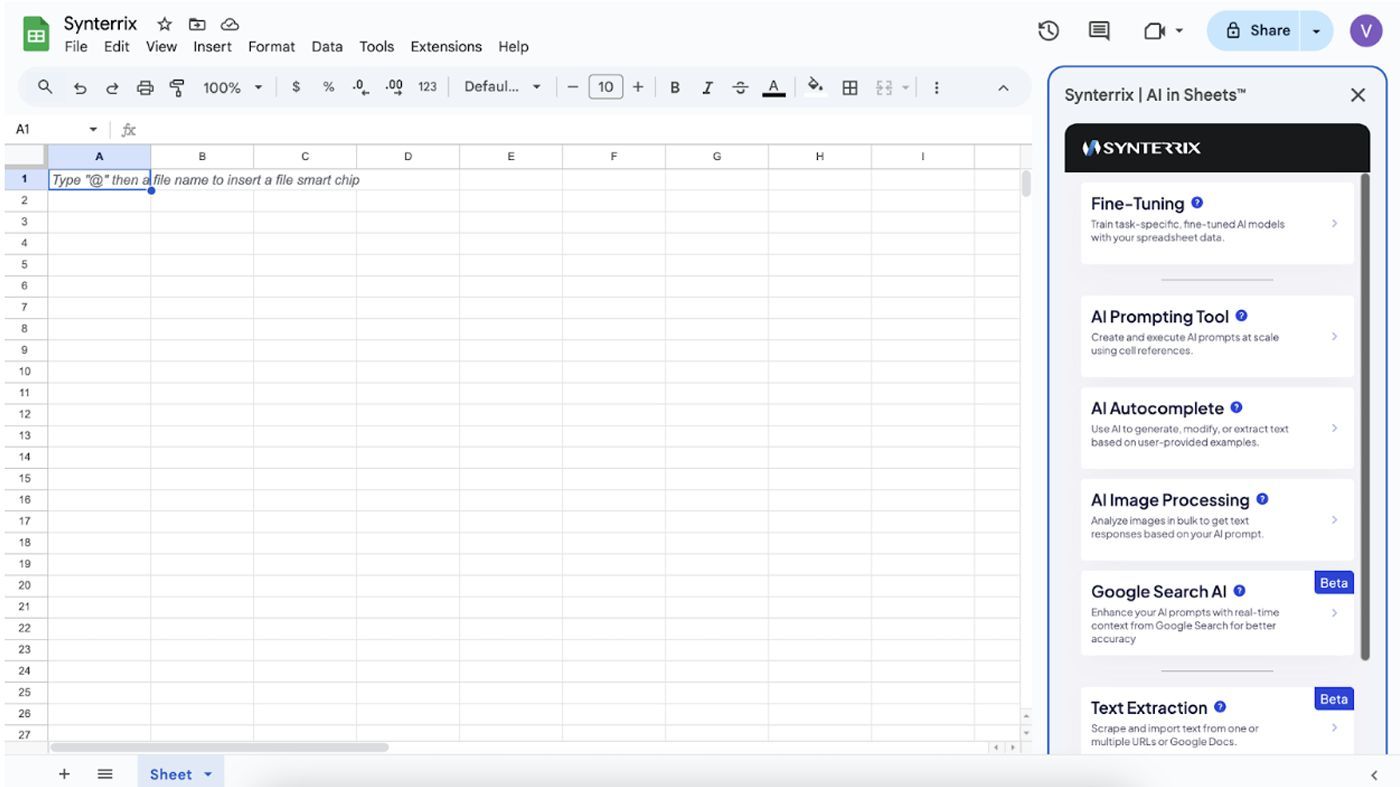Image resolution: width=1400 pixels, height=787 pixels.
Task: Toggle bold formatting
Action: click(x=675, y=88)
